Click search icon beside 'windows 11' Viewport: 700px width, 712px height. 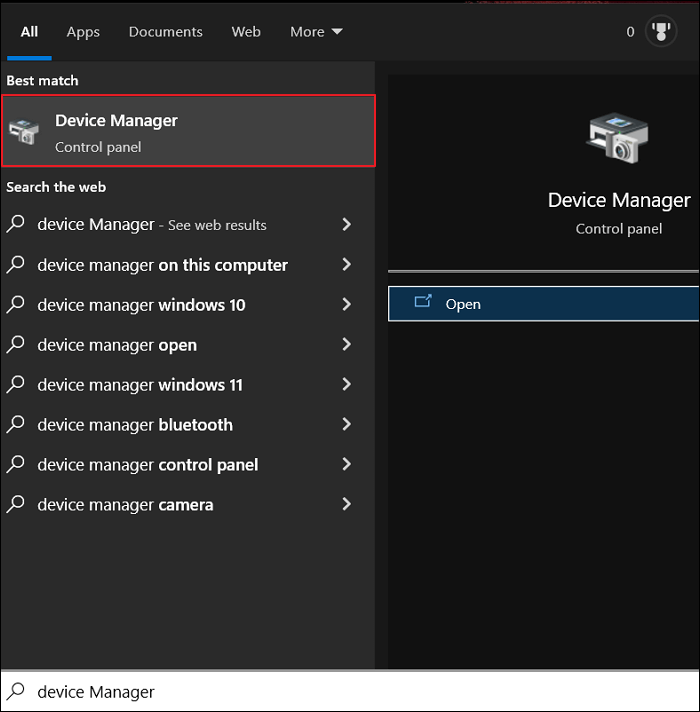point(15,384)
